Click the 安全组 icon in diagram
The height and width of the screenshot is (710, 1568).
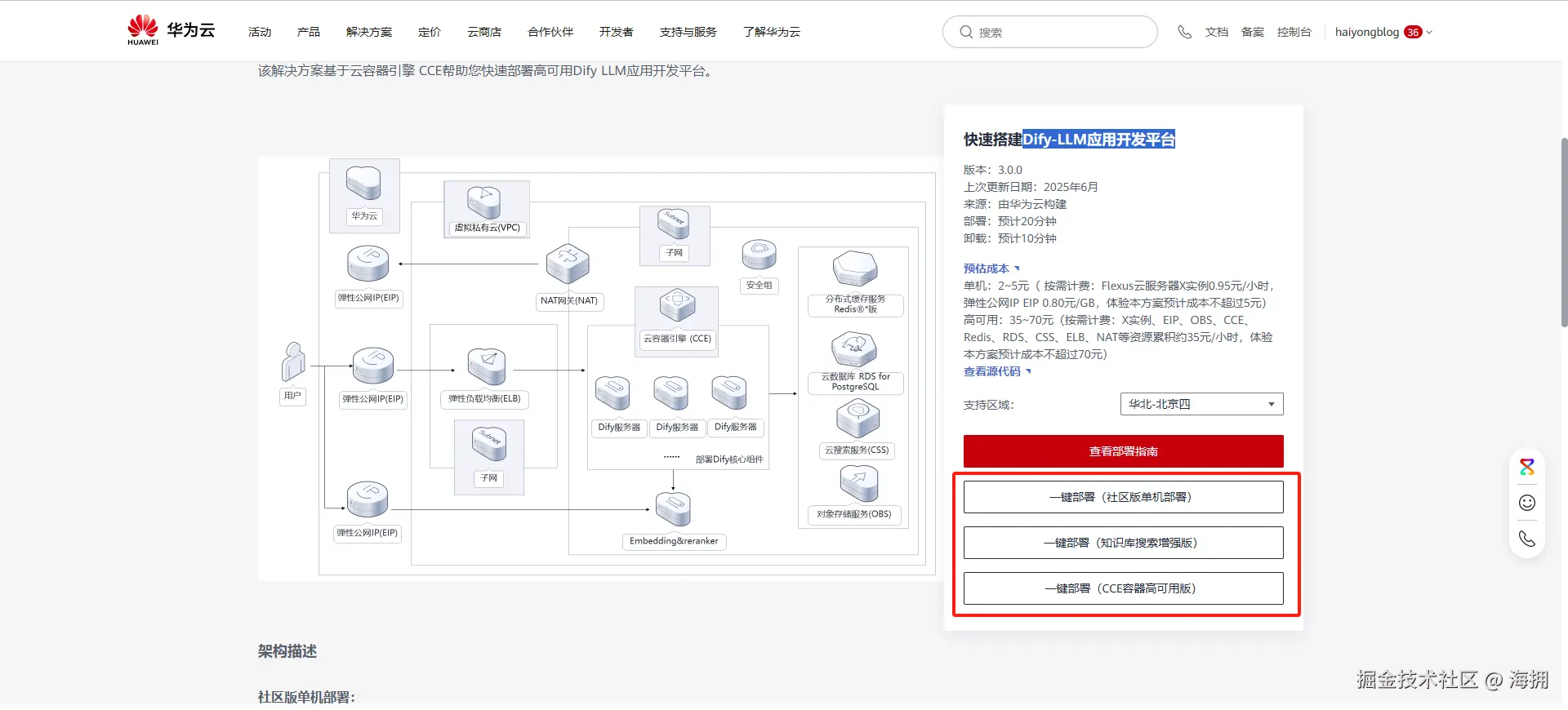(x=759, y=255)
